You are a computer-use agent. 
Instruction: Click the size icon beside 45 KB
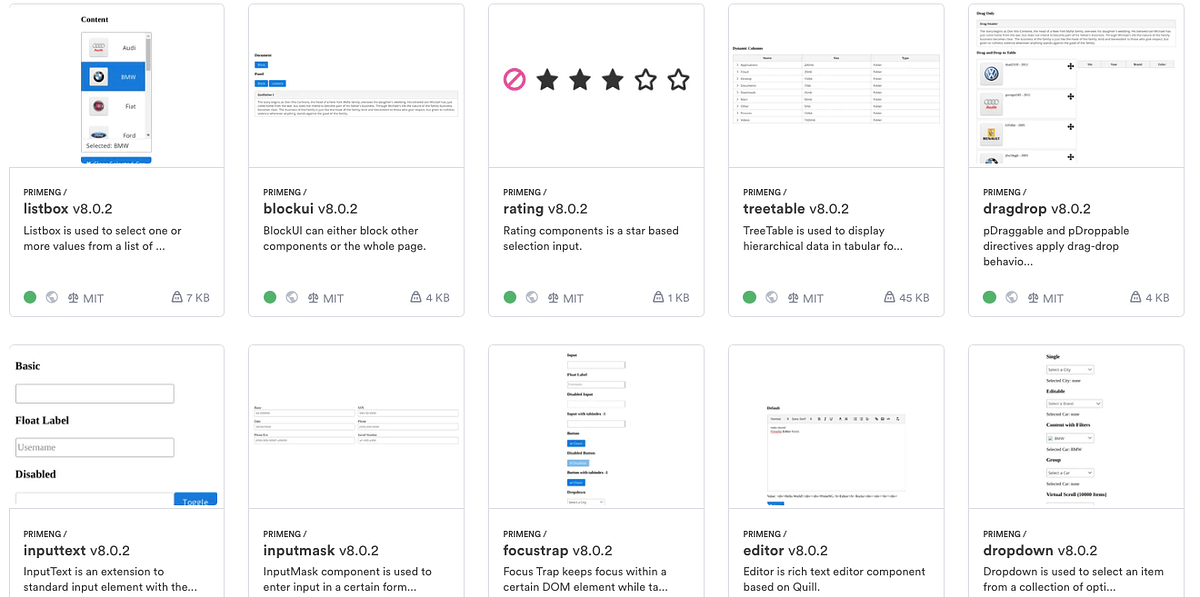(x=890, y=298)
